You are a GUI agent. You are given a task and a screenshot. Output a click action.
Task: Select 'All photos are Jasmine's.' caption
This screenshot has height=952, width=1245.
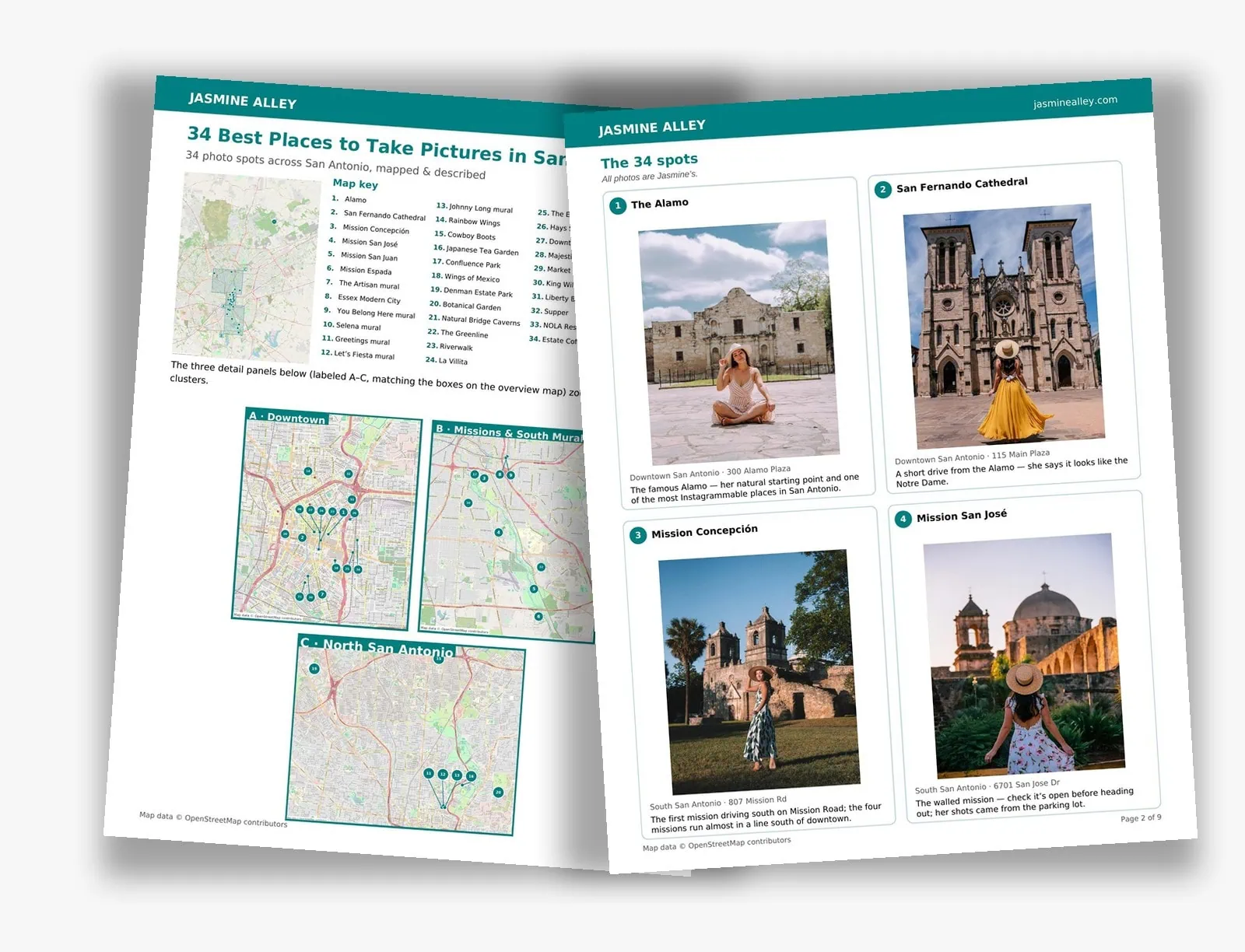(x=649, y=177)
